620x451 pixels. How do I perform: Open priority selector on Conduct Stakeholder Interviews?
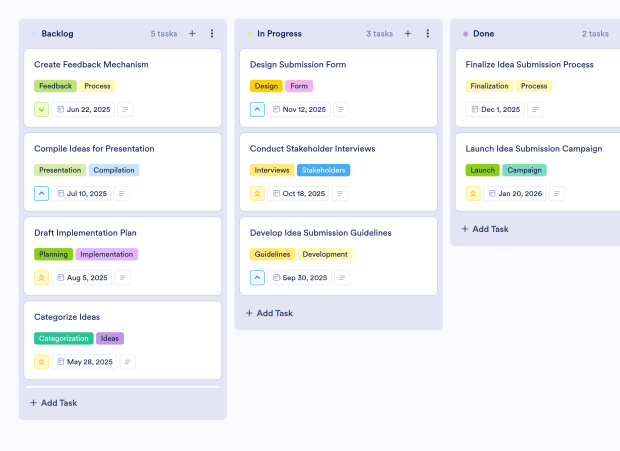click(x=257, y=194)
